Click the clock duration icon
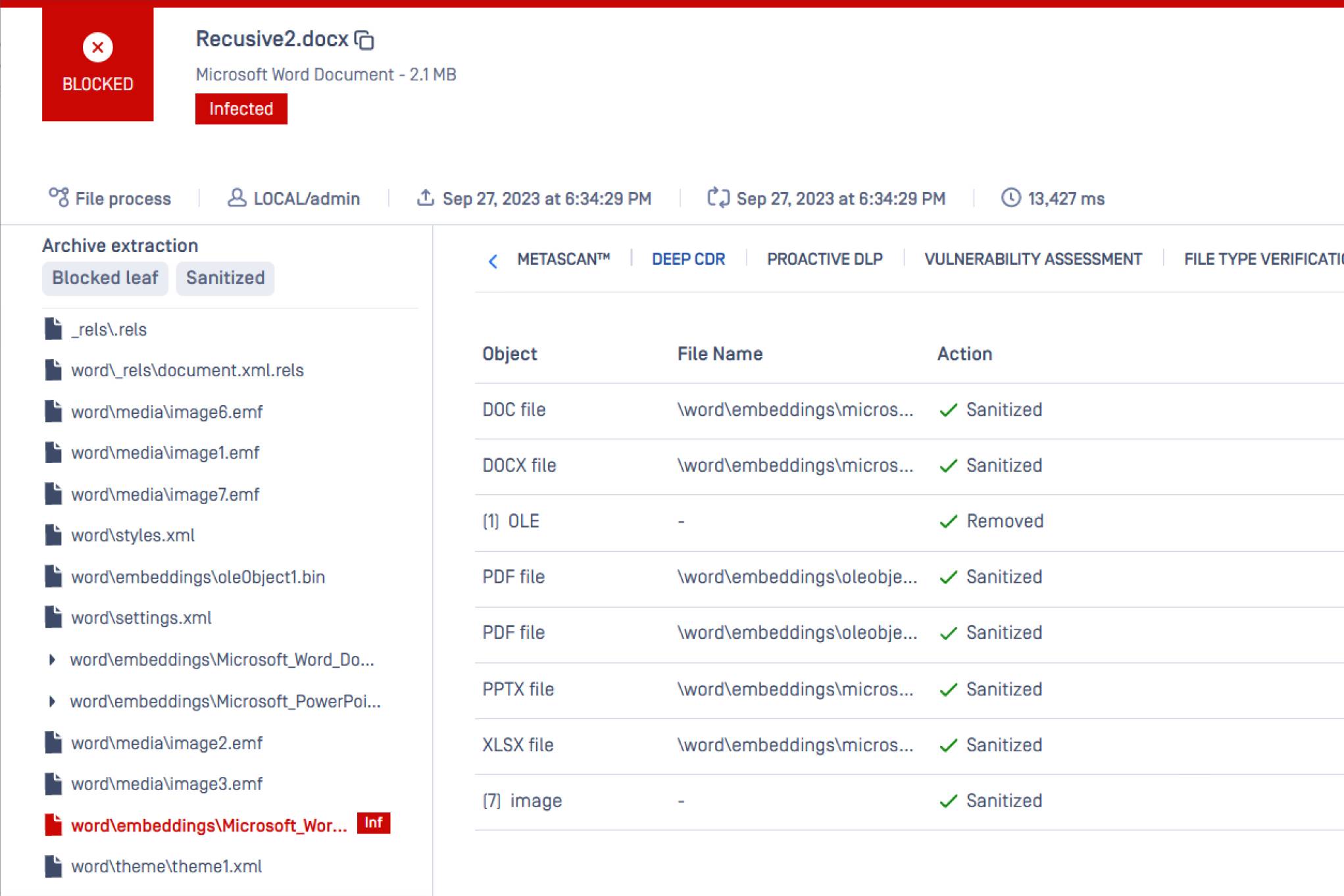The width and height of the screenshot is (1344, 896). tap(1010, 197)
